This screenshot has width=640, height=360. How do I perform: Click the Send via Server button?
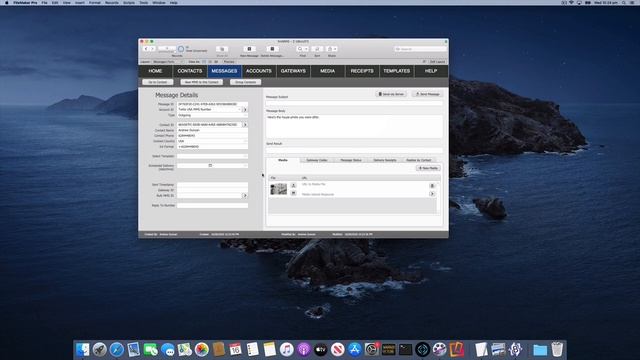pos(391,94)
